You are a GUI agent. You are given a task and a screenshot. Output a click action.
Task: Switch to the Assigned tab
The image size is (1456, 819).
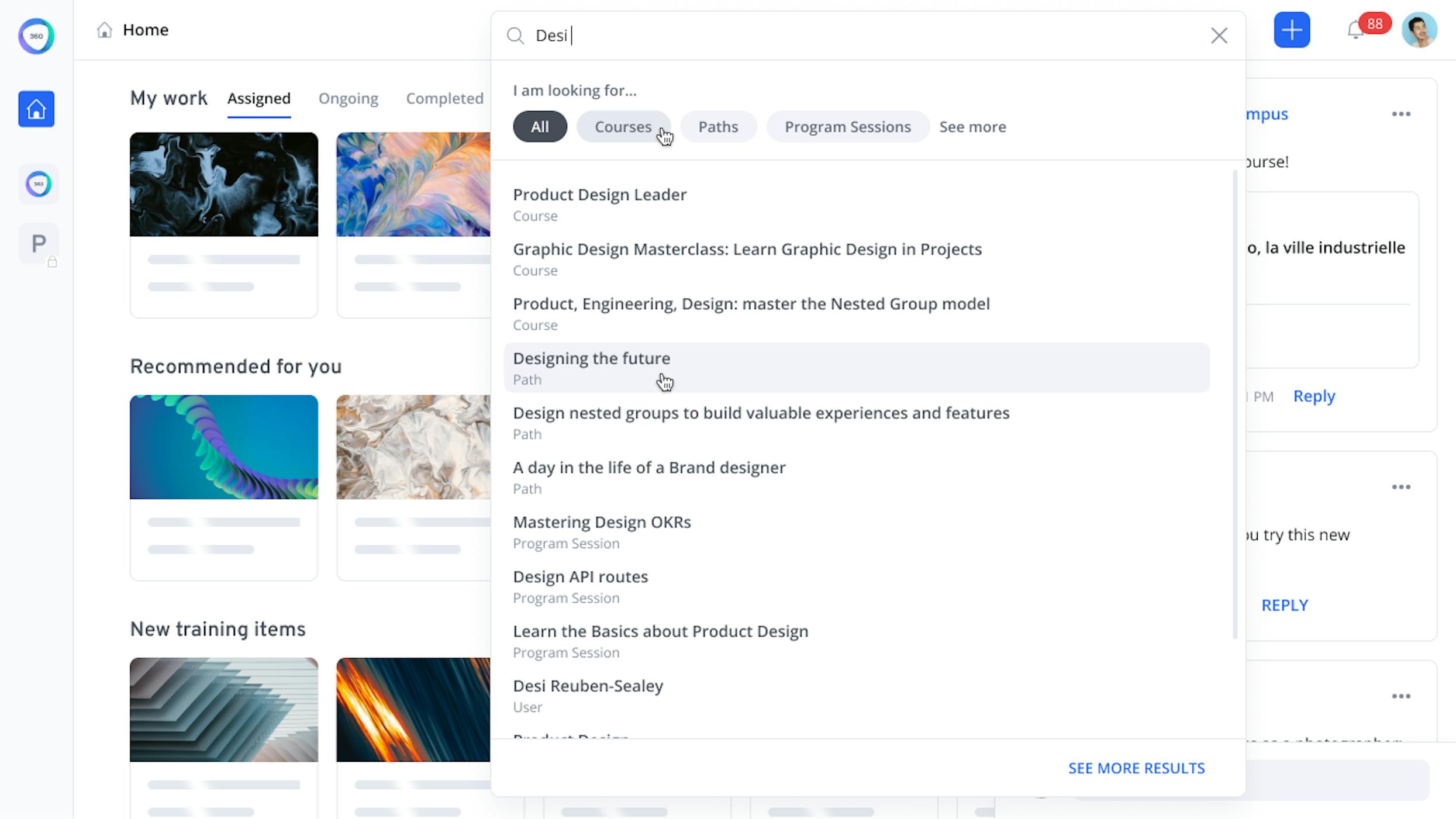[x=259, y=99]
